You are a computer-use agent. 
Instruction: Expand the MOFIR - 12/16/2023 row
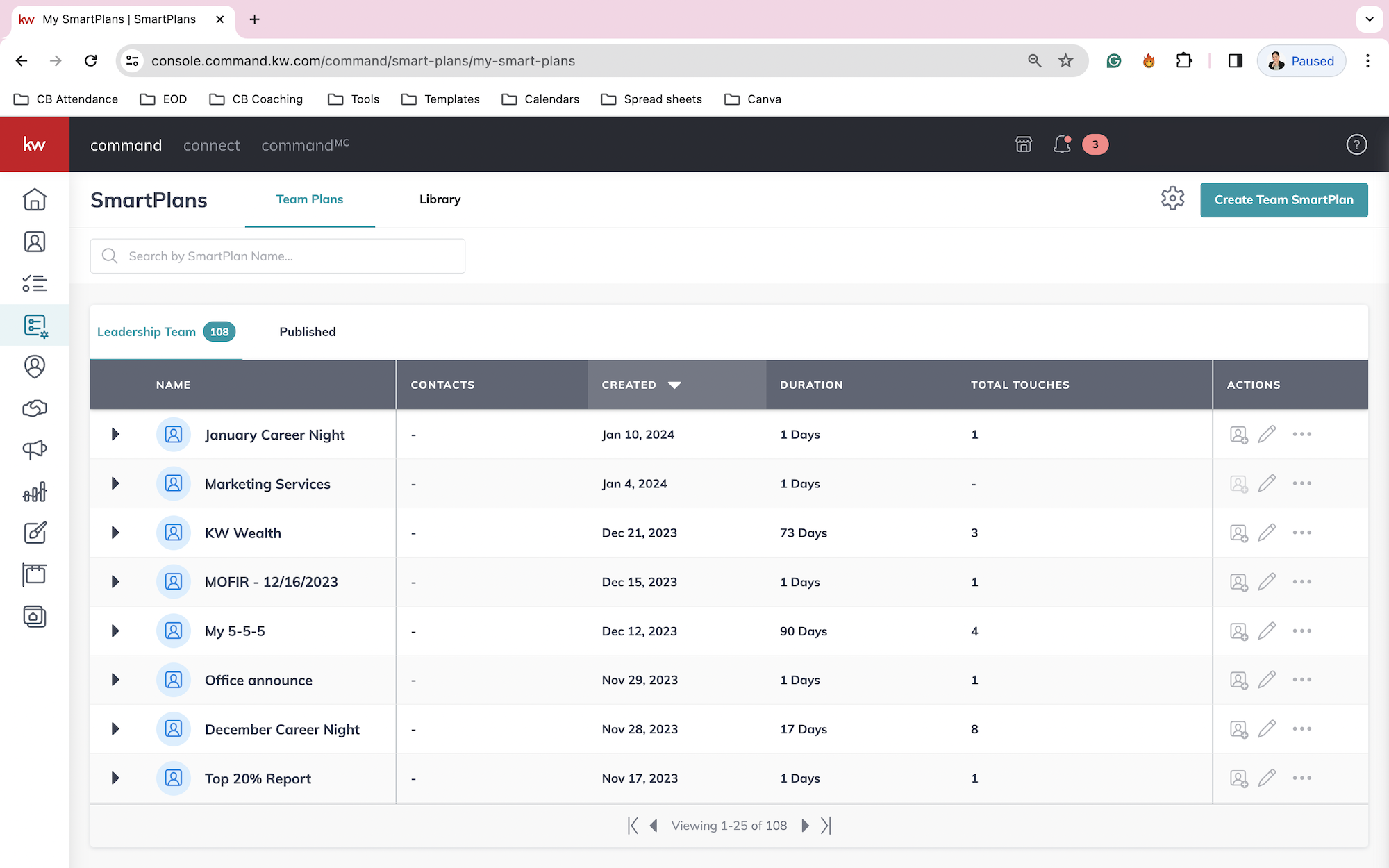pyautogui.click(x=115, y=582)
